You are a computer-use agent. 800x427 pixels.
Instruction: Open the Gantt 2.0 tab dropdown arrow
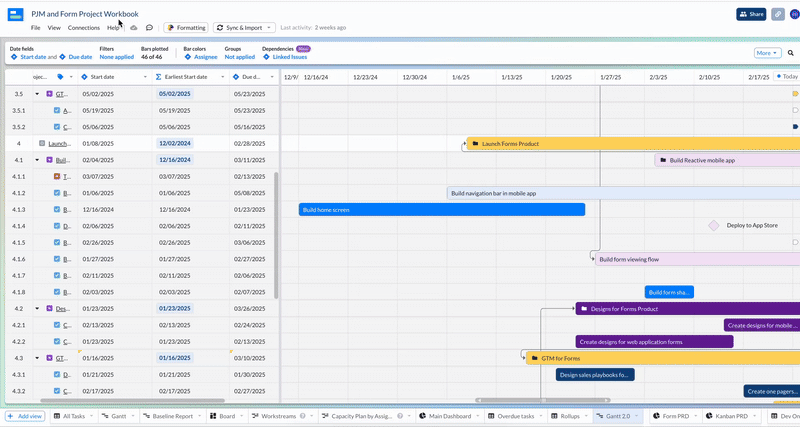637,416
